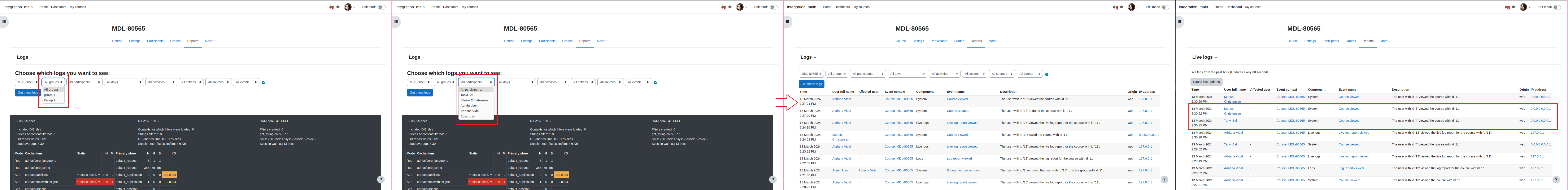Viewport: 1568px width, 190px height.
Task: Click the filter help icon in the open groups list screenshot
Action: (263, 82)
